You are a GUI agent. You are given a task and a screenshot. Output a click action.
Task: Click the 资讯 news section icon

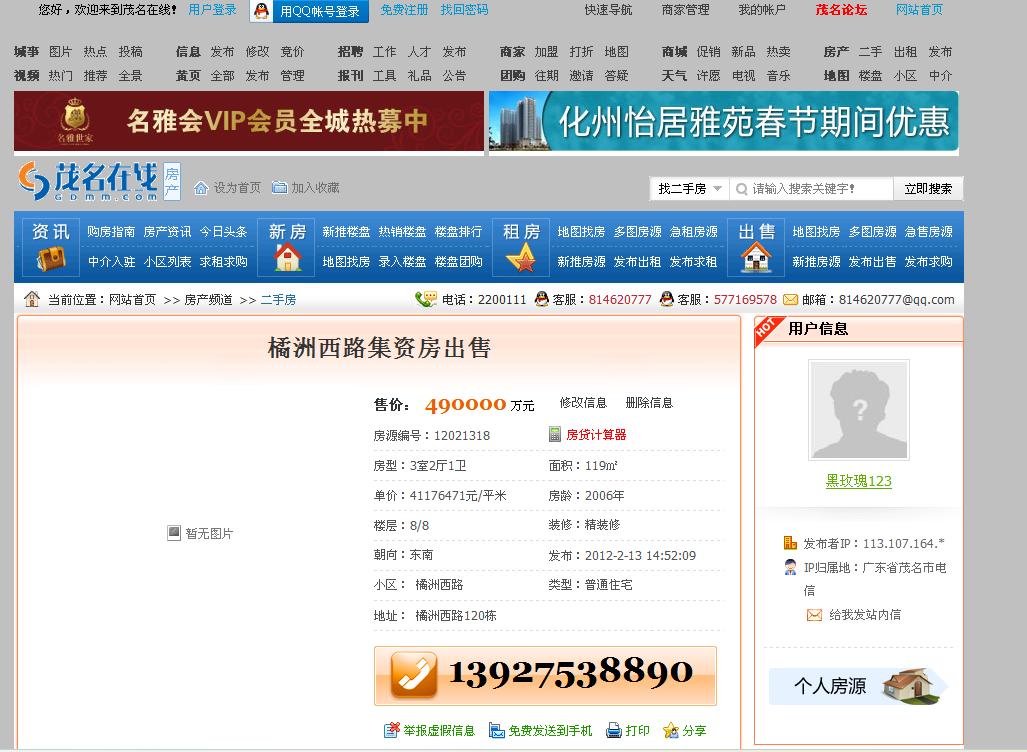[51, 260]
